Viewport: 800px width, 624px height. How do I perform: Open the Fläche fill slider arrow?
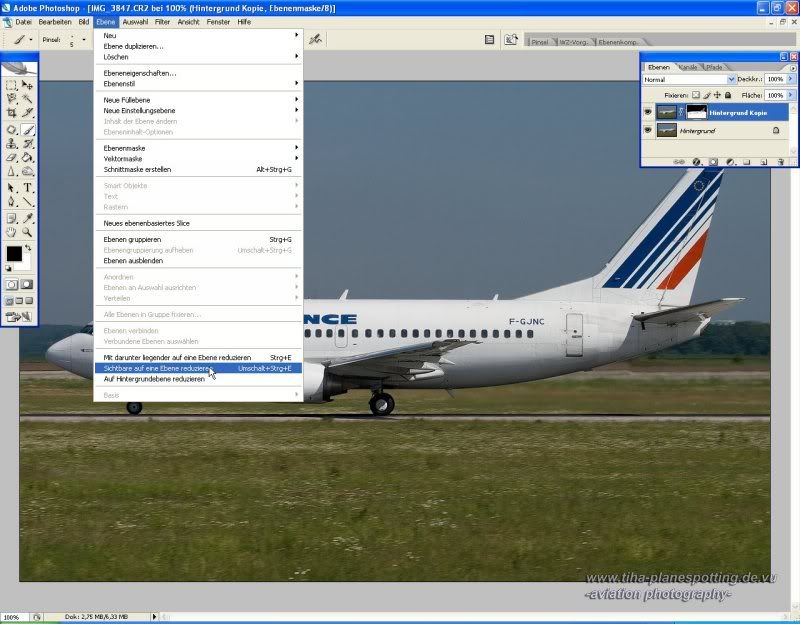click(791, 95)
